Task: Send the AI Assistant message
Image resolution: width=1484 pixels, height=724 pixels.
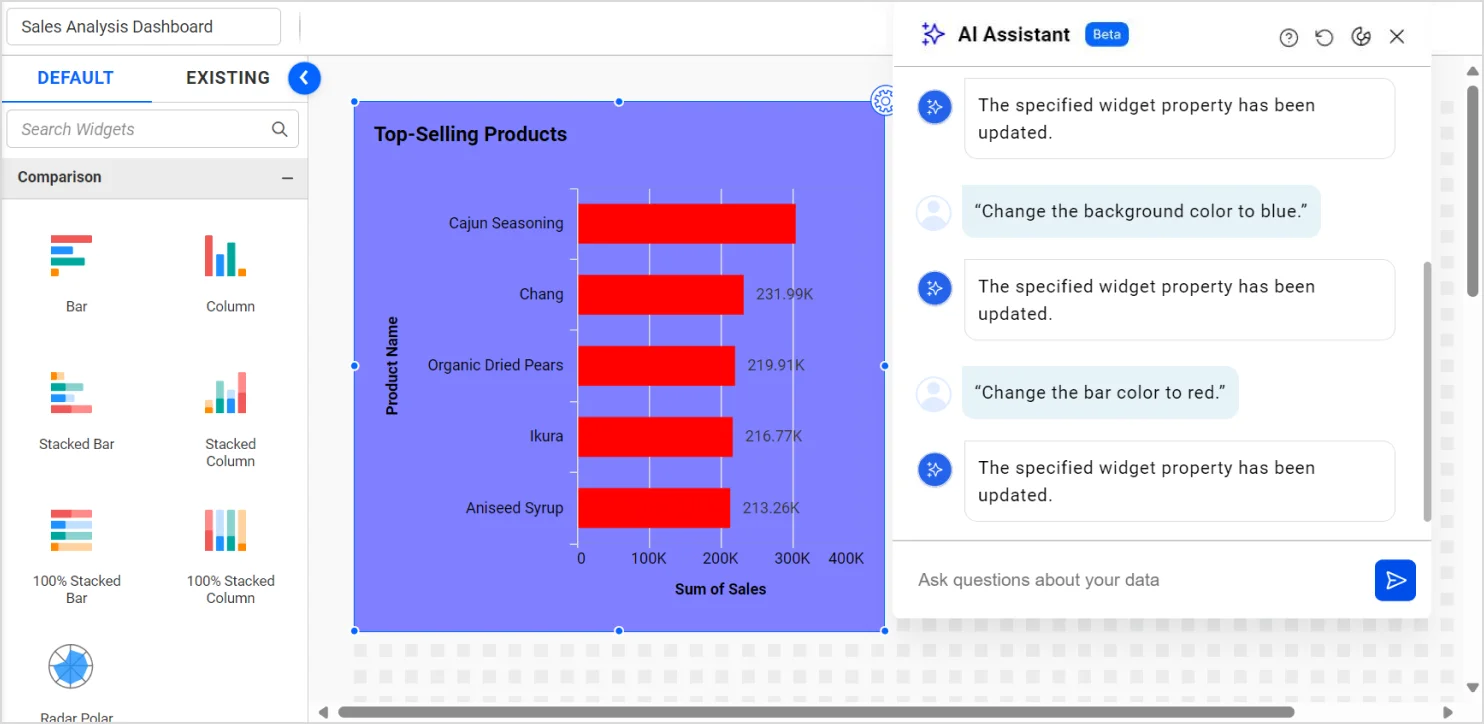Action: (1395, 580)
